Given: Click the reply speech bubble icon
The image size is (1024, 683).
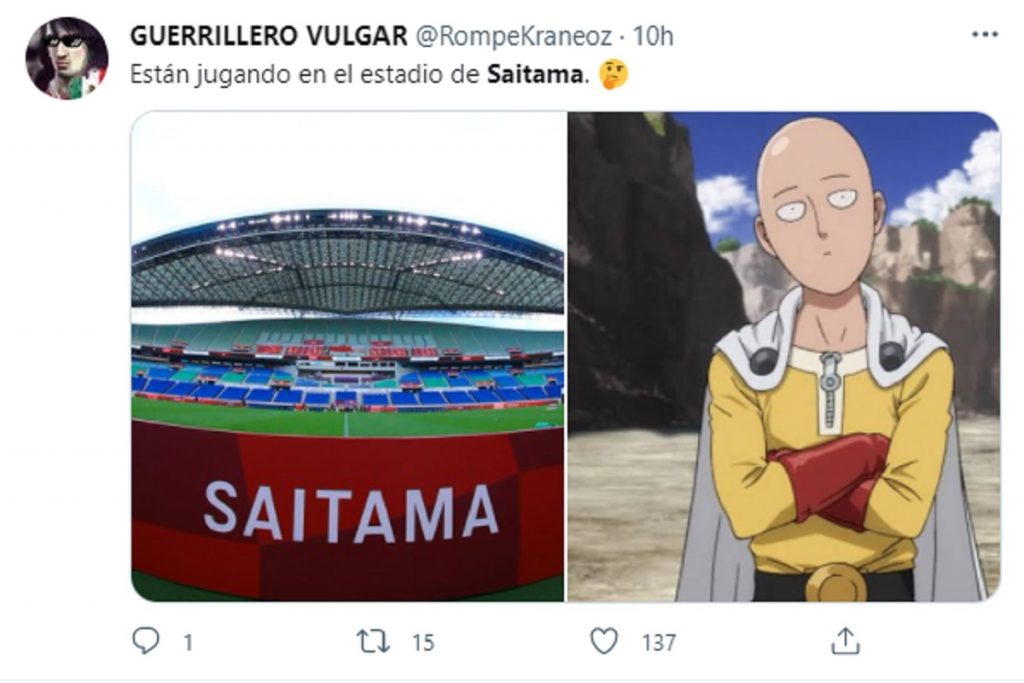Looking at the screenshot, I should tap(145, 641).
